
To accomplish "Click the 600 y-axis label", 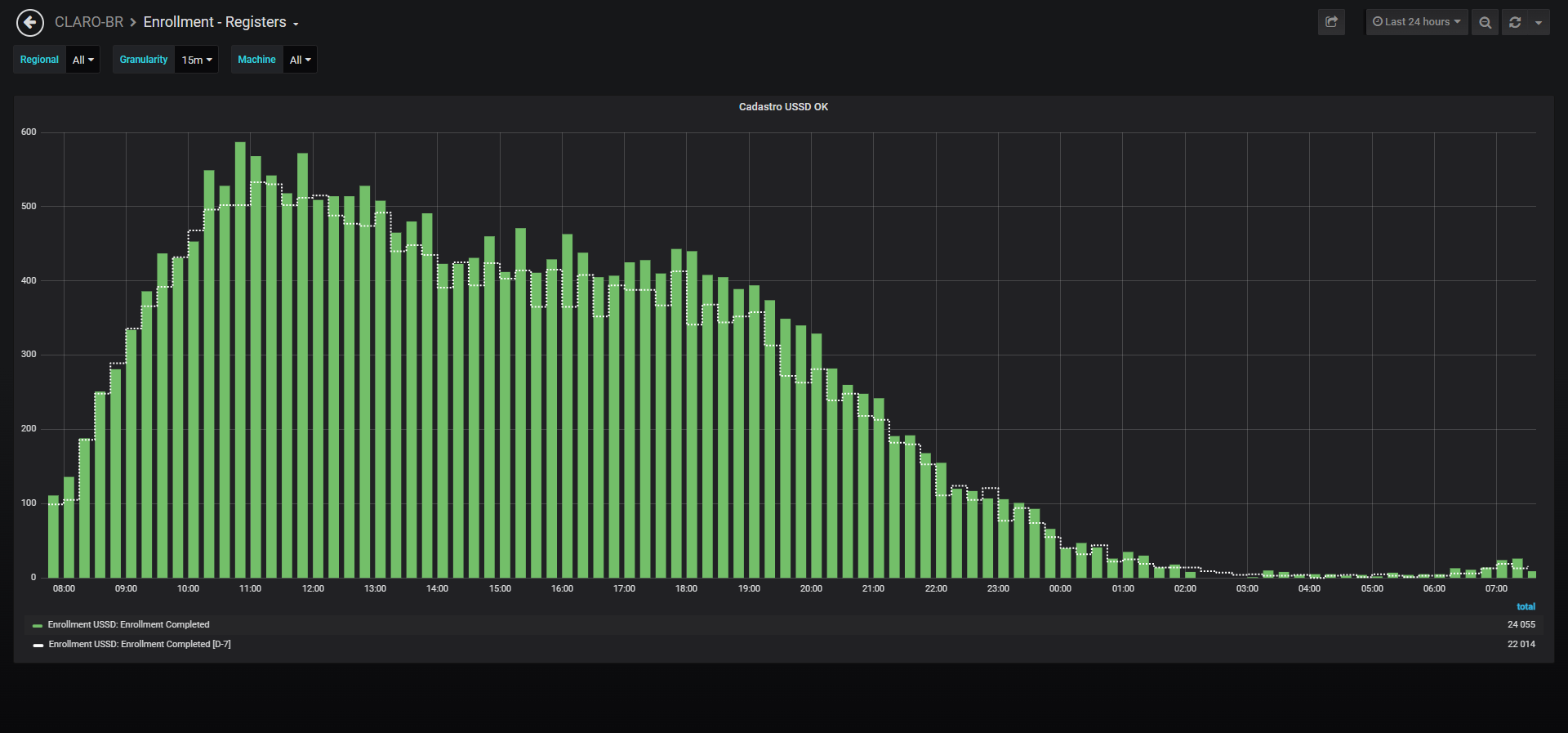I will click(29, 132).
